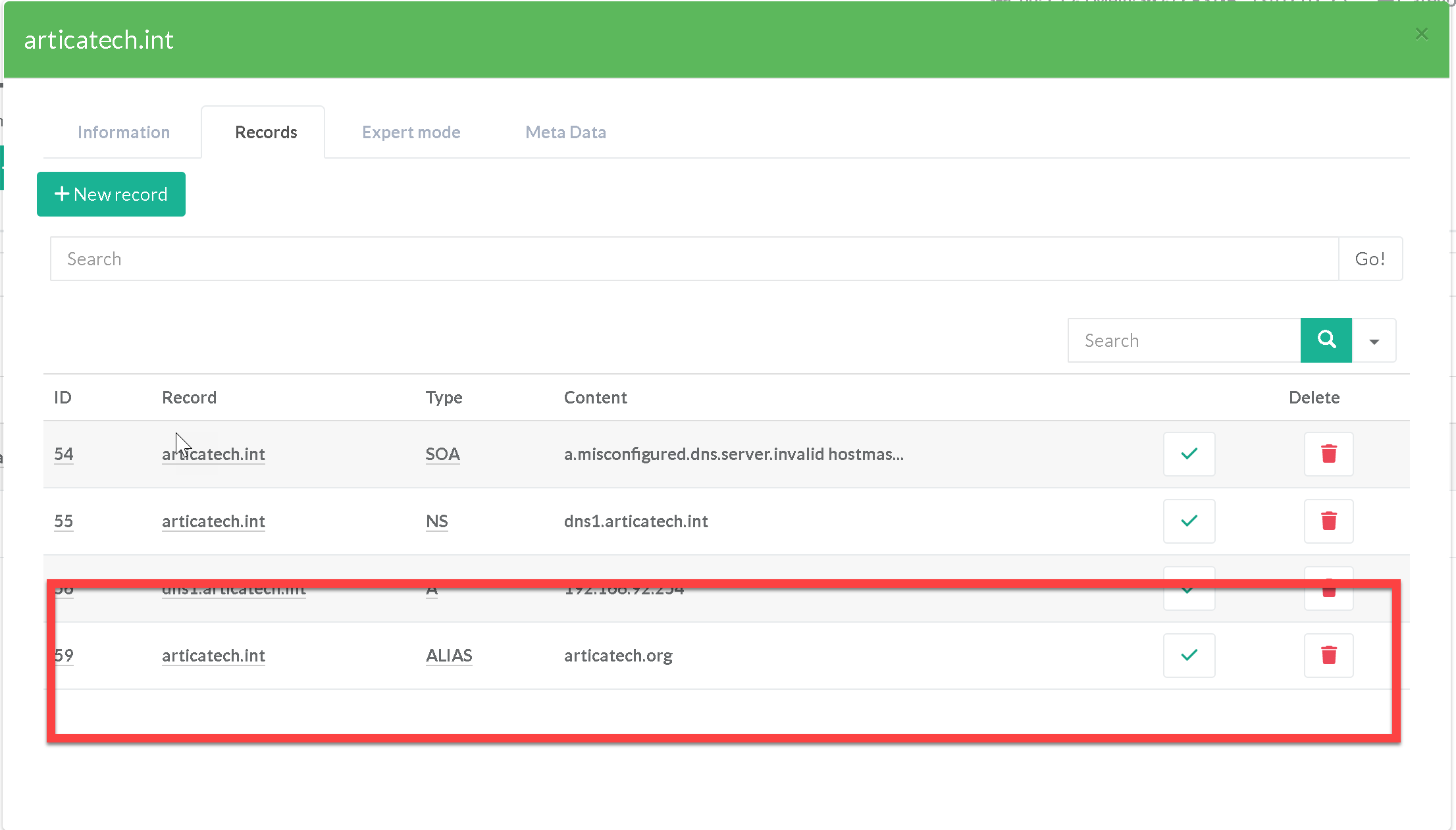The height and width of the screenshot is (830, 1456).
Task: Toggle enabled checkmark for SOA record
Action: click(x=1189, y=454)
